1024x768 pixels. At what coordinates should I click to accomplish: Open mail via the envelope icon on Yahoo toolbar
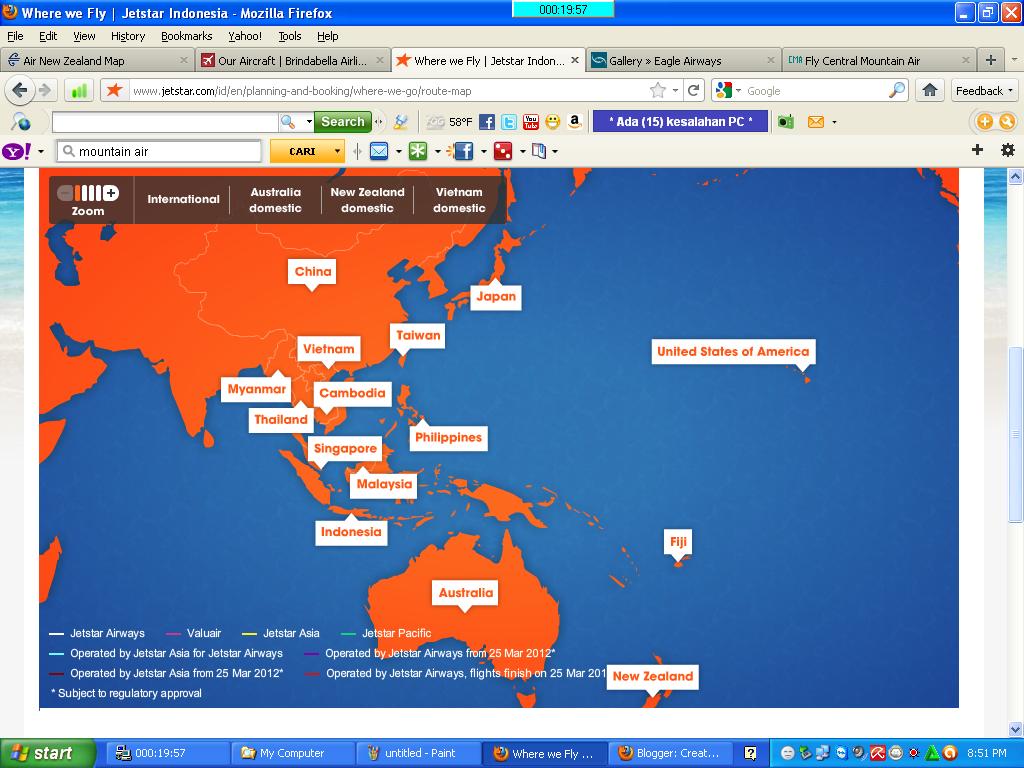coord(381,151)
